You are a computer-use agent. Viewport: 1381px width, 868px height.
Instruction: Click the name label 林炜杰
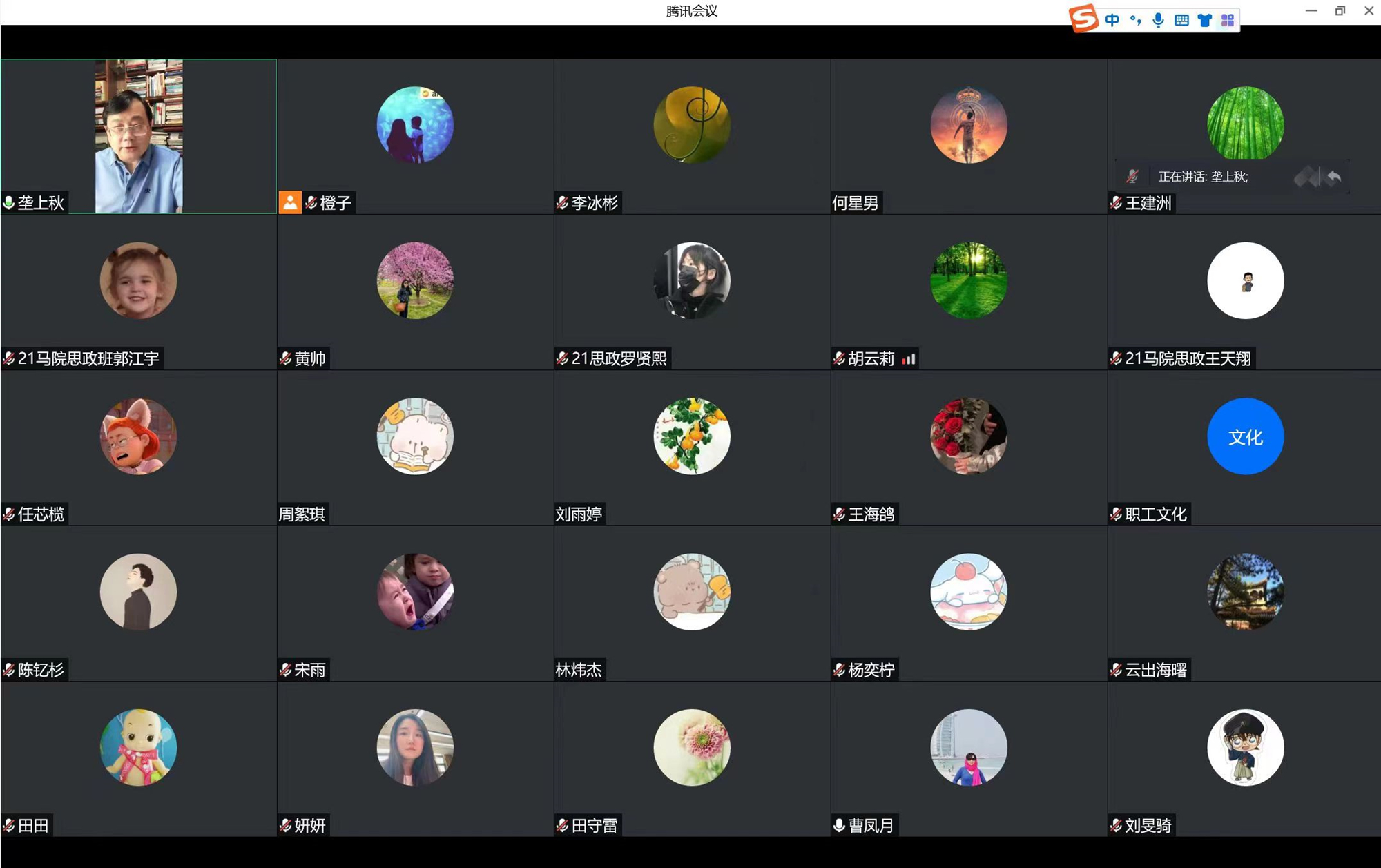579,670
